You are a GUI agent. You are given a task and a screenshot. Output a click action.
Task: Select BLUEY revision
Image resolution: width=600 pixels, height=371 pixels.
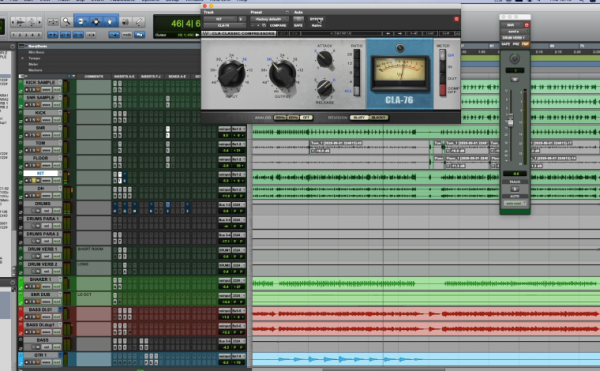[359, 117]
